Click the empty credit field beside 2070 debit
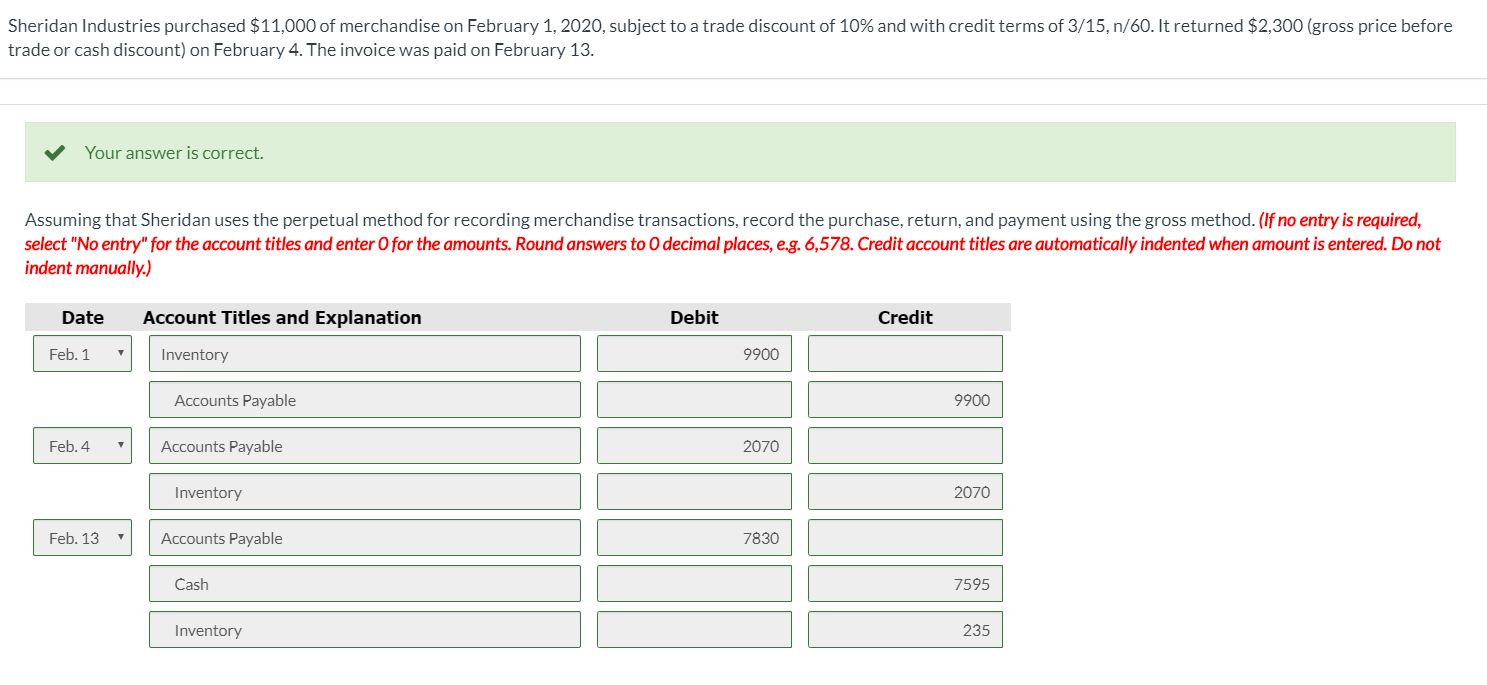 [x=905, y=445]
